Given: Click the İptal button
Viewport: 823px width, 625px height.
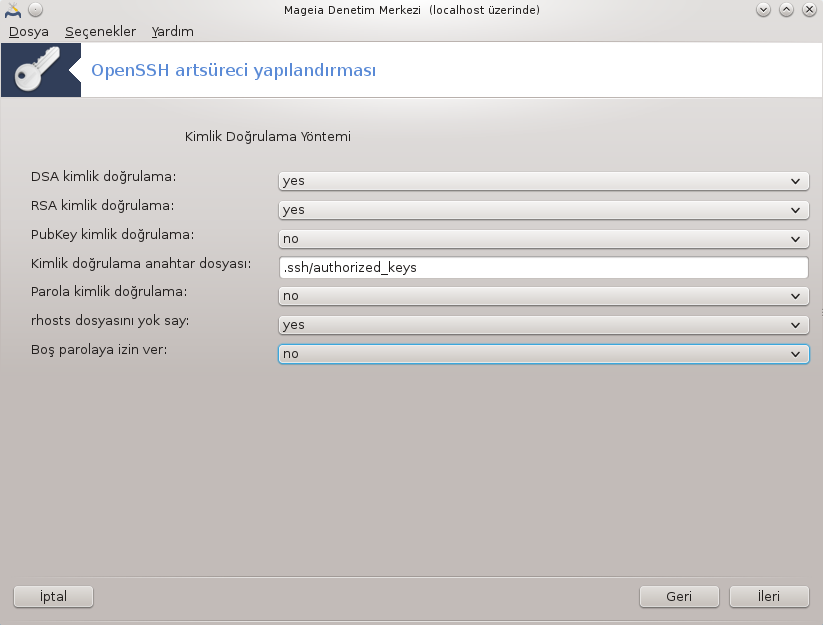Looking at the screenshot, I should click(x=53, y=597).
